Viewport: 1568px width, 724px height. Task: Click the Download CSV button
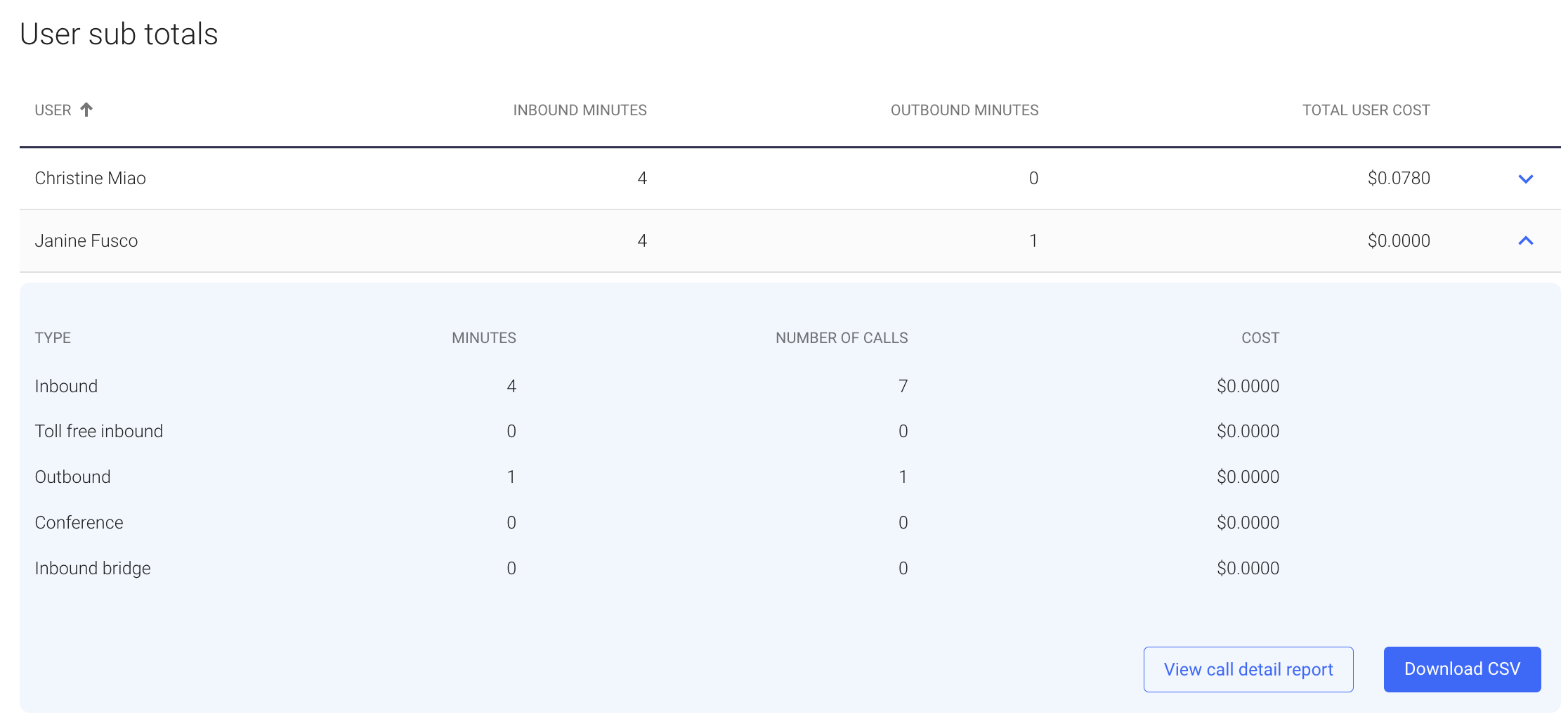1462,669
